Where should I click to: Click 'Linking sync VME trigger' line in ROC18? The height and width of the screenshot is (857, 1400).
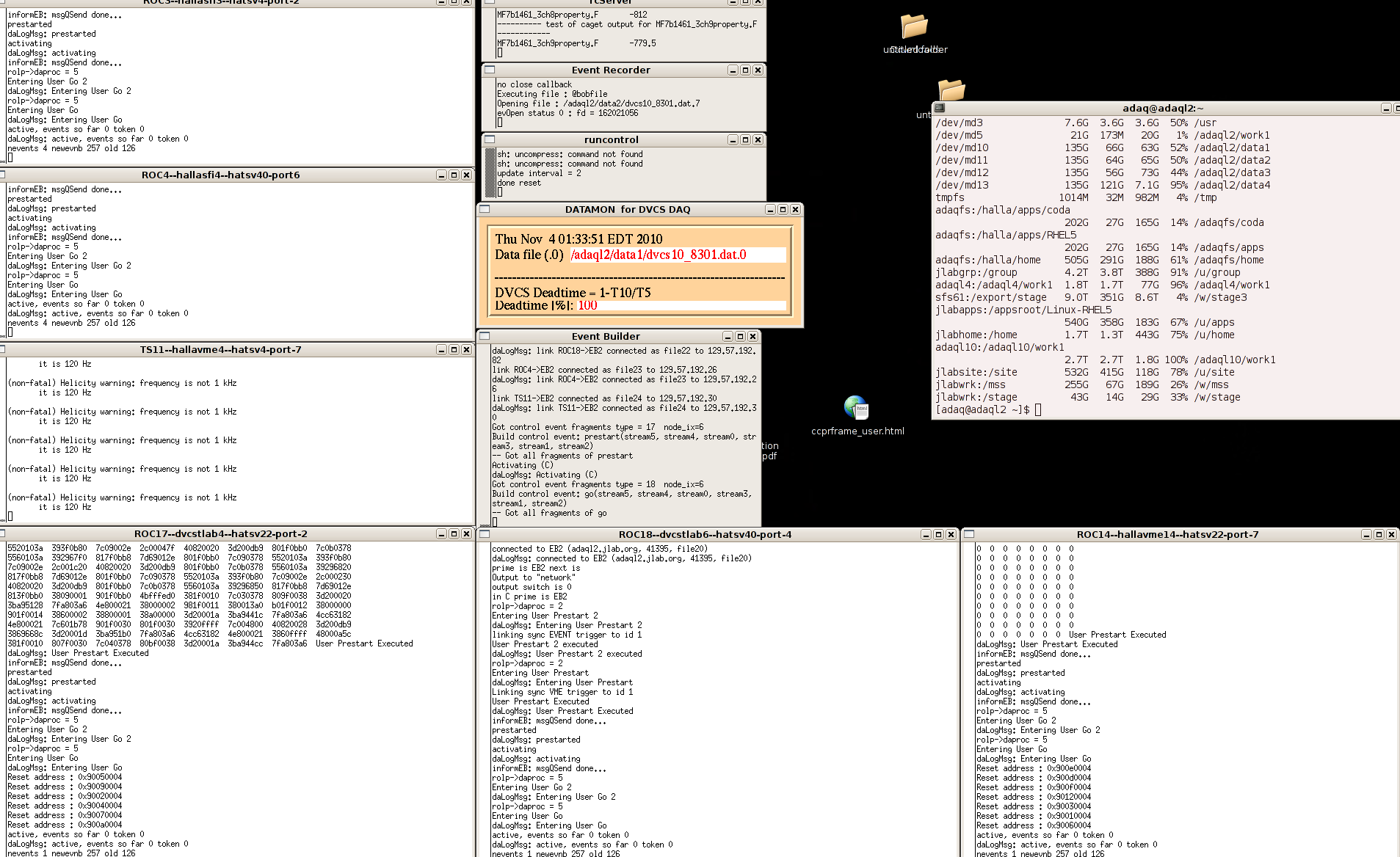click(x=562, y=692)
